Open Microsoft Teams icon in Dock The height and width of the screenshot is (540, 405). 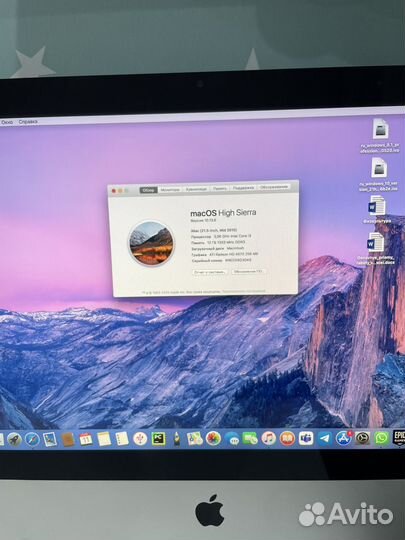pos(306,438)
